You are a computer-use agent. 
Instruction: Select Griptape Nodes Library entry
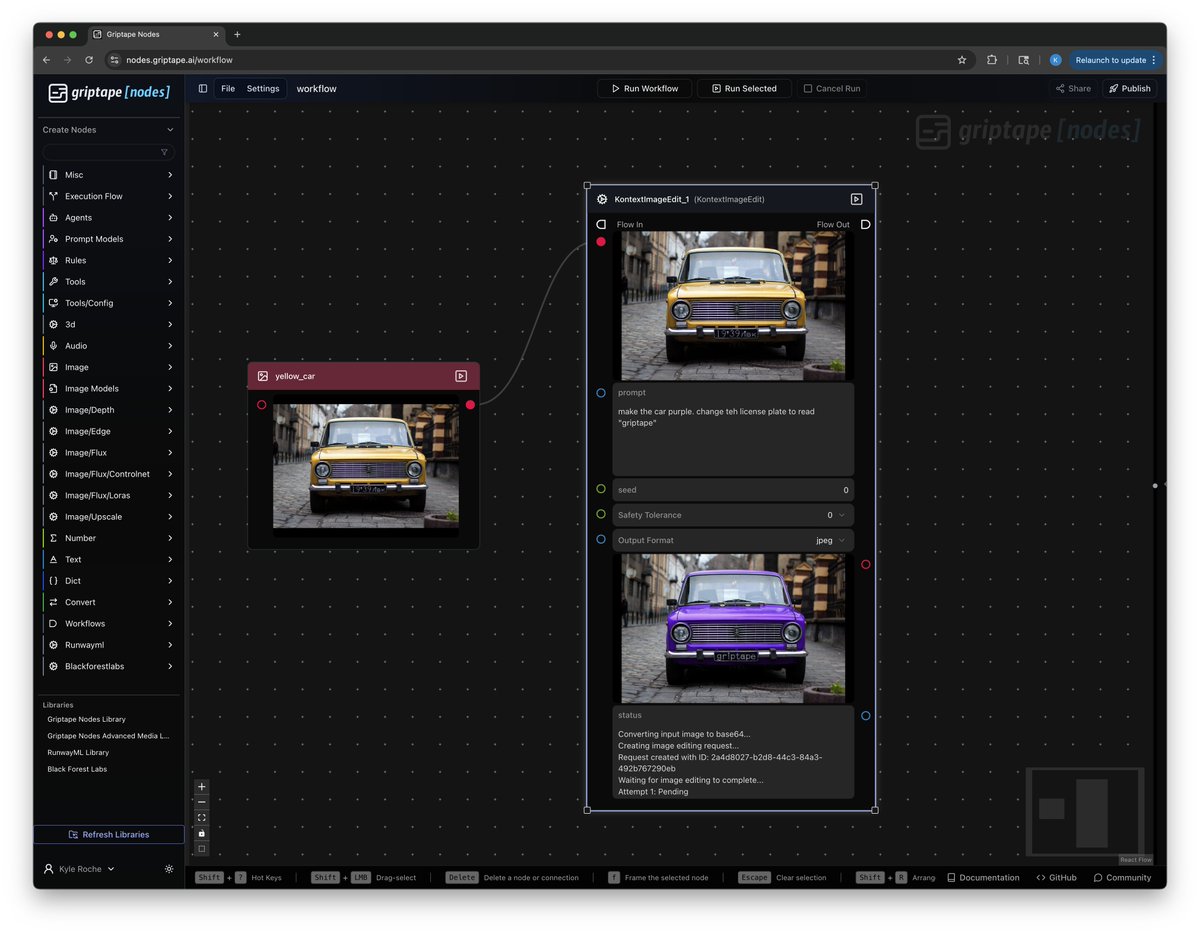(x=87, y=719)
